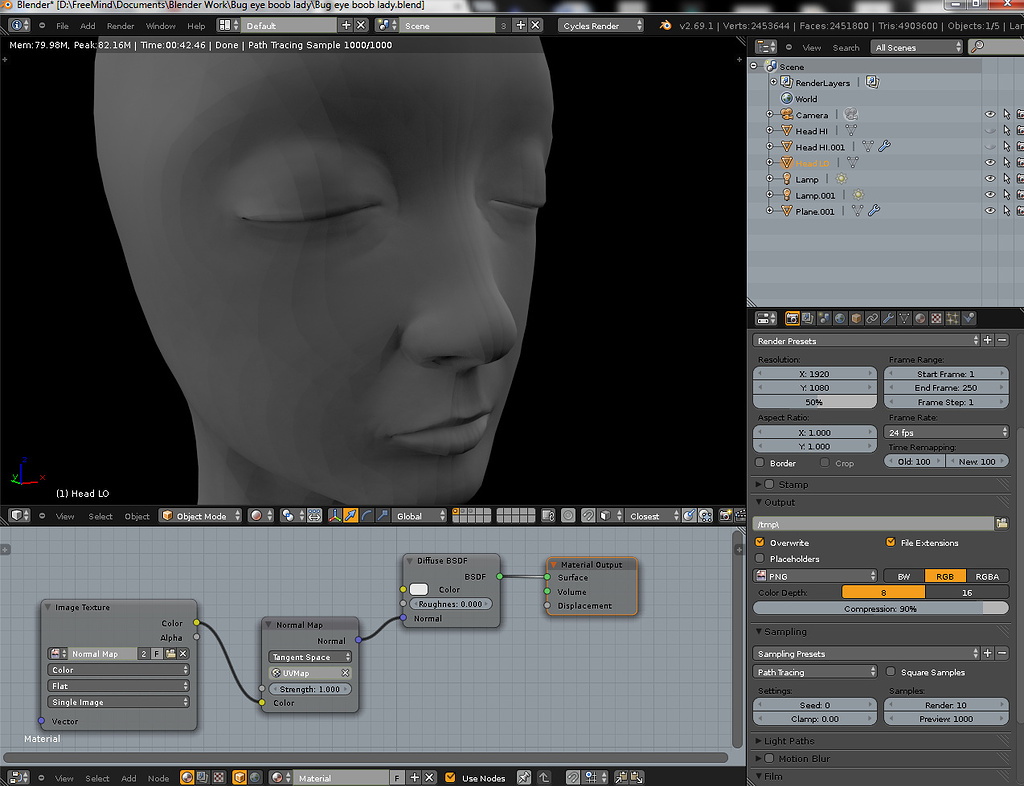Open the Window menu
This screenshot has height=786, width=1024.
pos(161,25)
